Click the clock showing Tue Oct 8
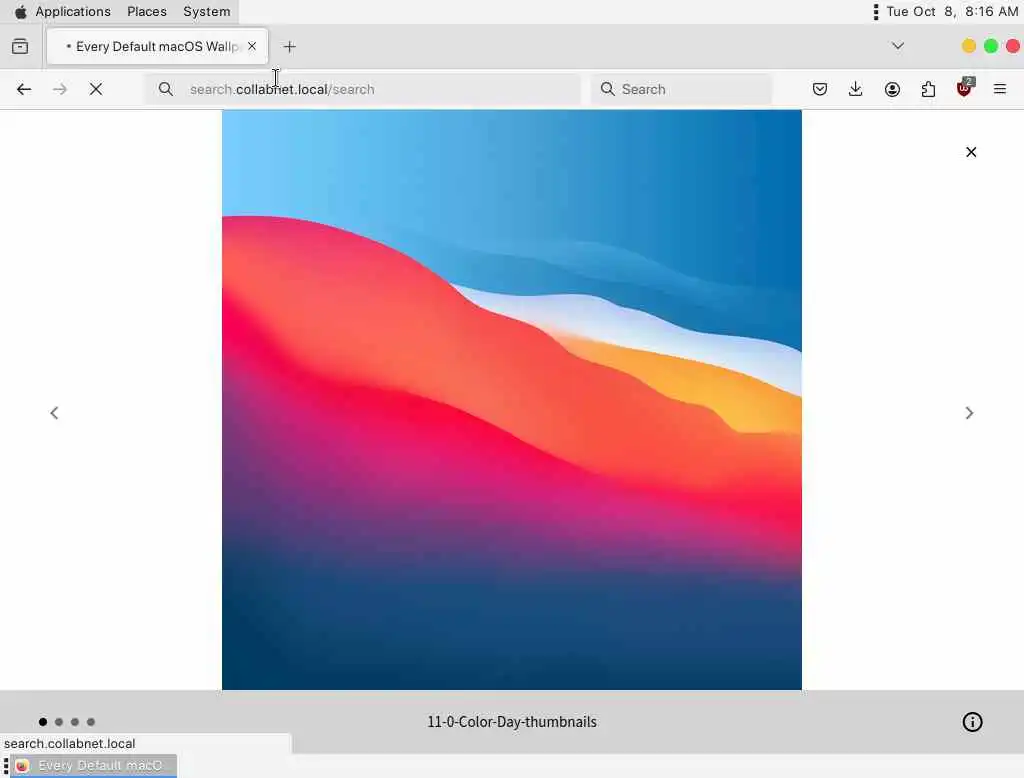 point(952,12)
